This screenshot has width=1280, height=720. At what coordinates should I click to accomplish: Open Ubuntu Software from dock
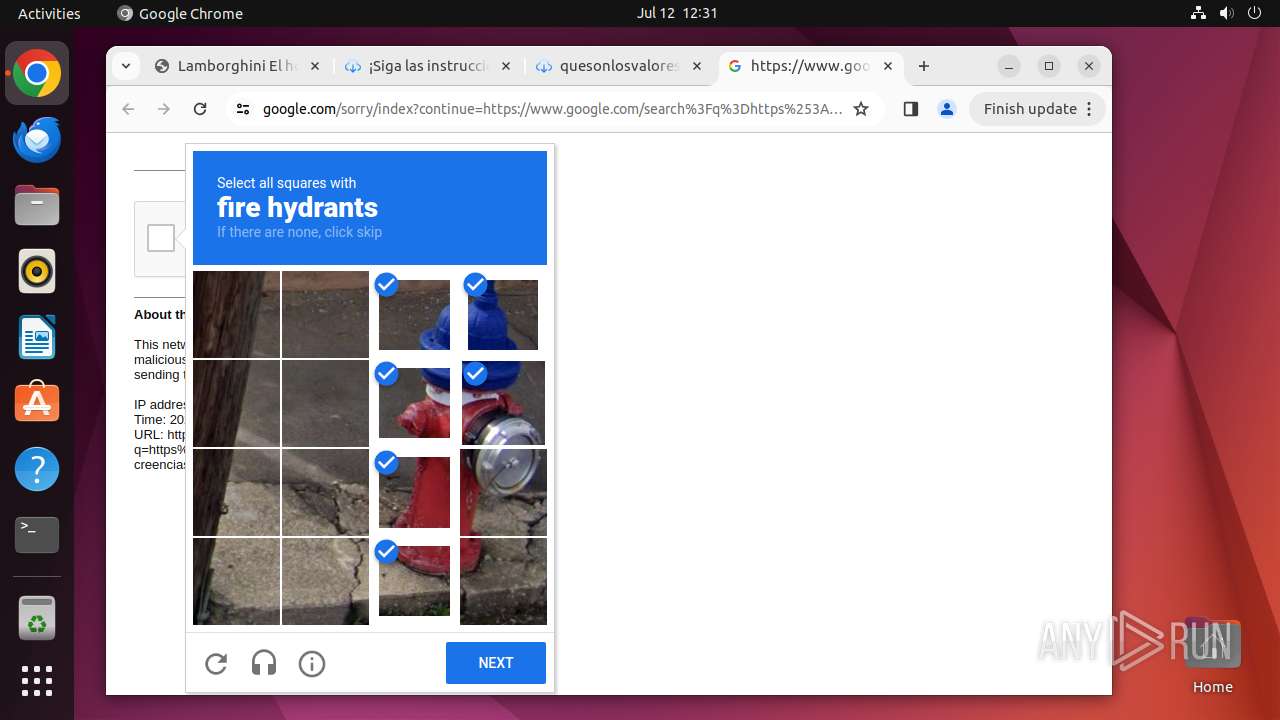37,403
